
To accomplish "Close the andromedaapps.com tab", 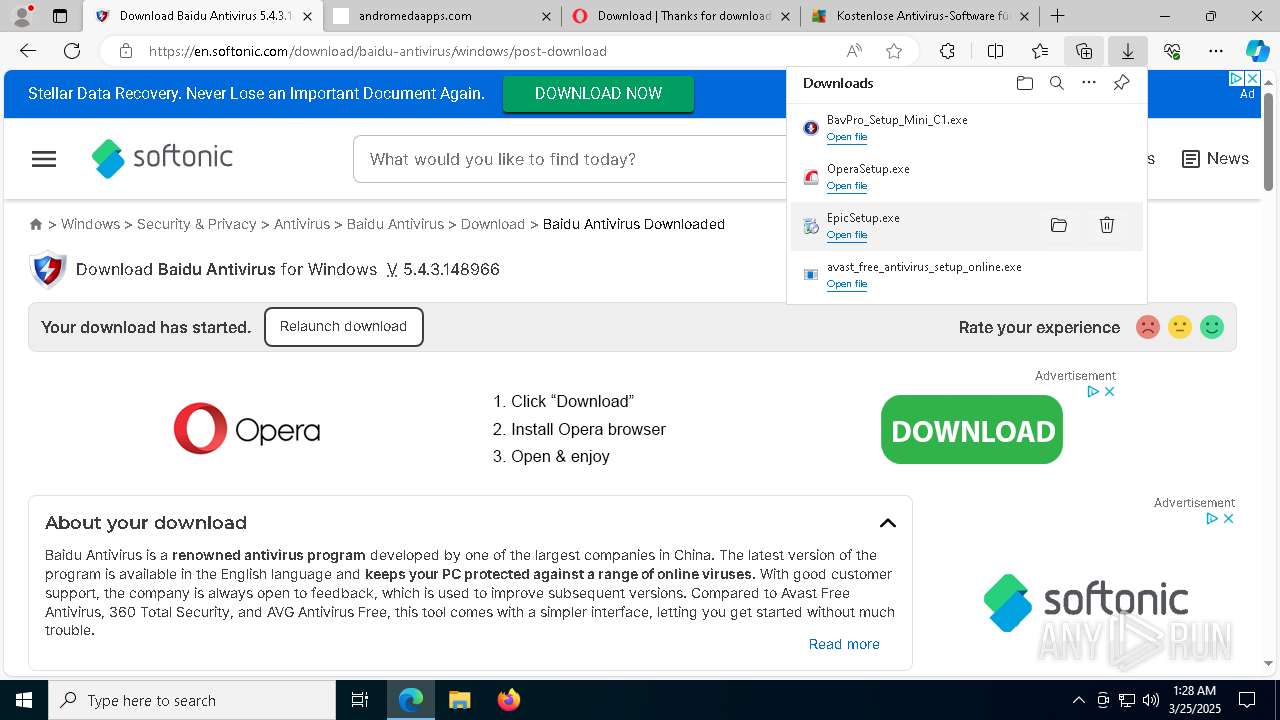I will (x=546, y=16).
